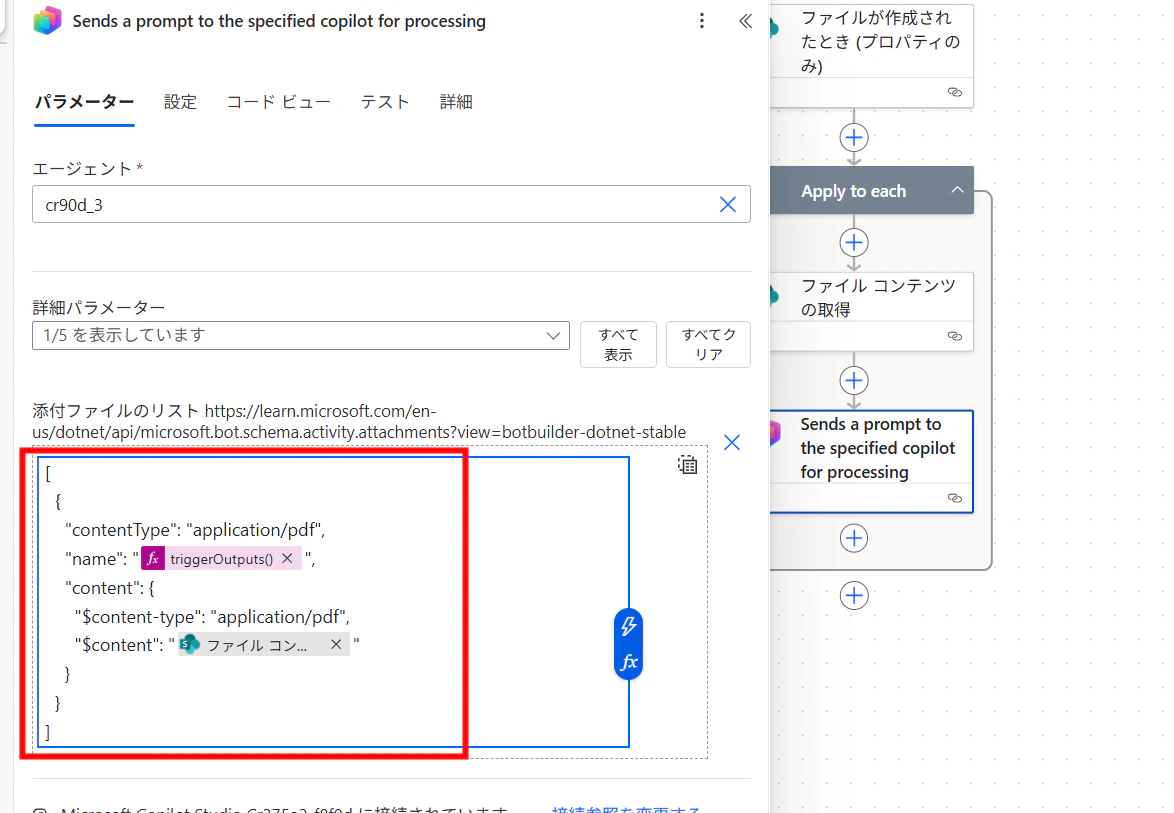
Task: Open the fx expression editor
Action: click(x=628, y=662)
